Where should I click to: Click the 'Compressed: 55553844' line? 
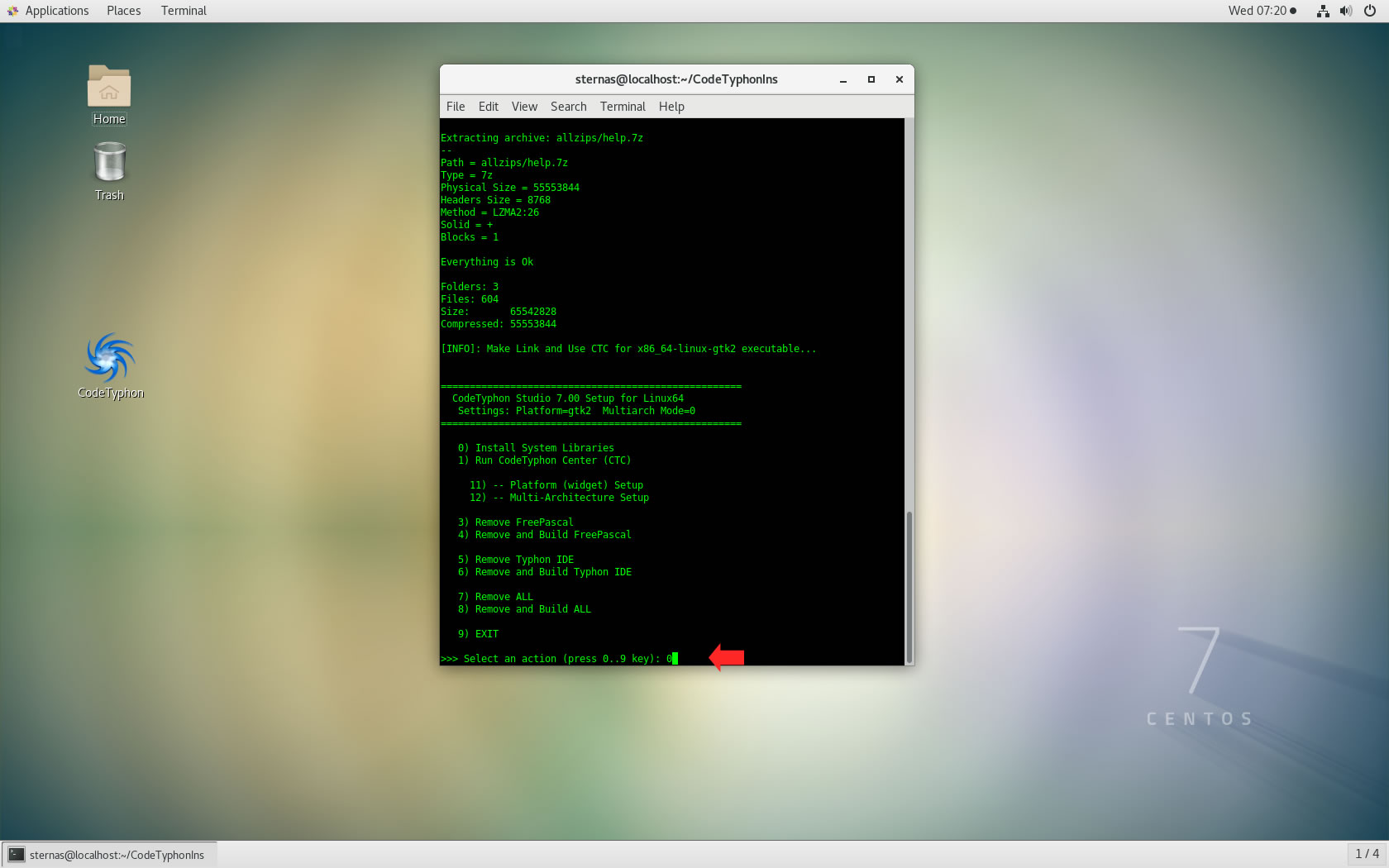499,324
